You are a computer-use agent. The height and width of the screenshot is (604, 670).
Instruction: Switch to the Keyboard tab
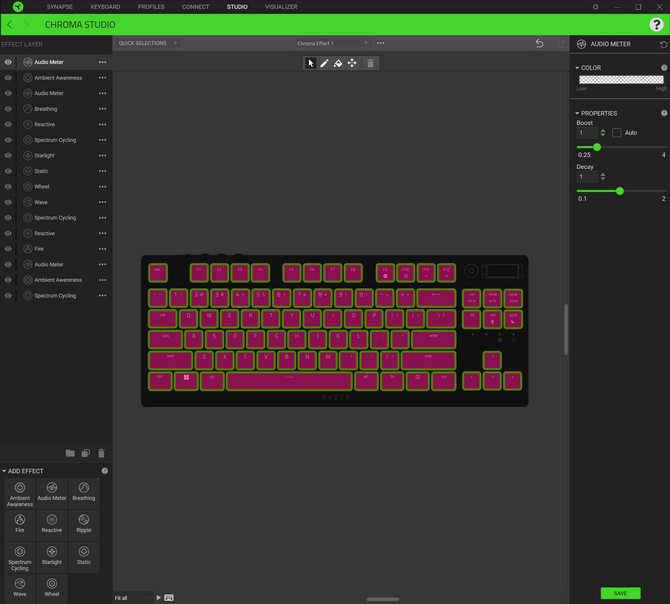[105, 7]
